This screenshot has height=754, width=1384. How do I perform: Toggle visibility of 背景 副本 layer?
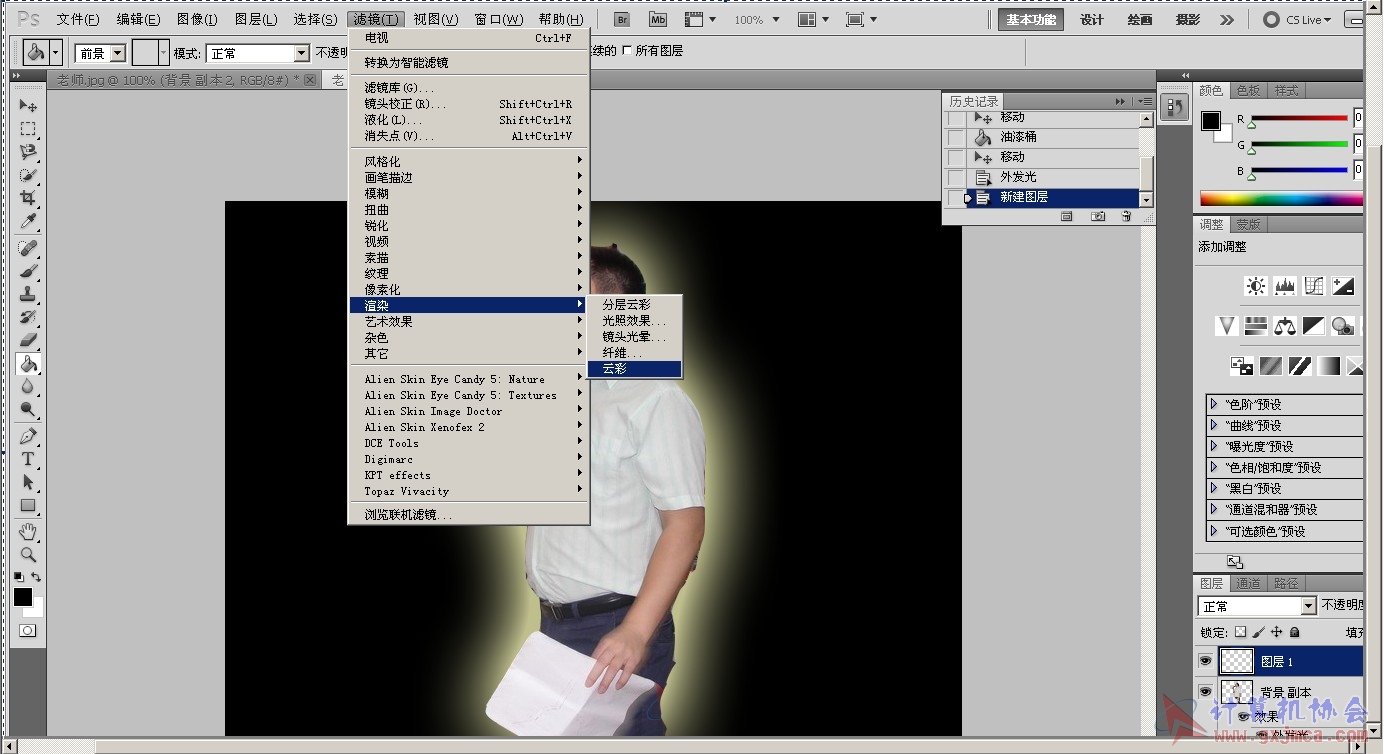[x=1206, y=692]
